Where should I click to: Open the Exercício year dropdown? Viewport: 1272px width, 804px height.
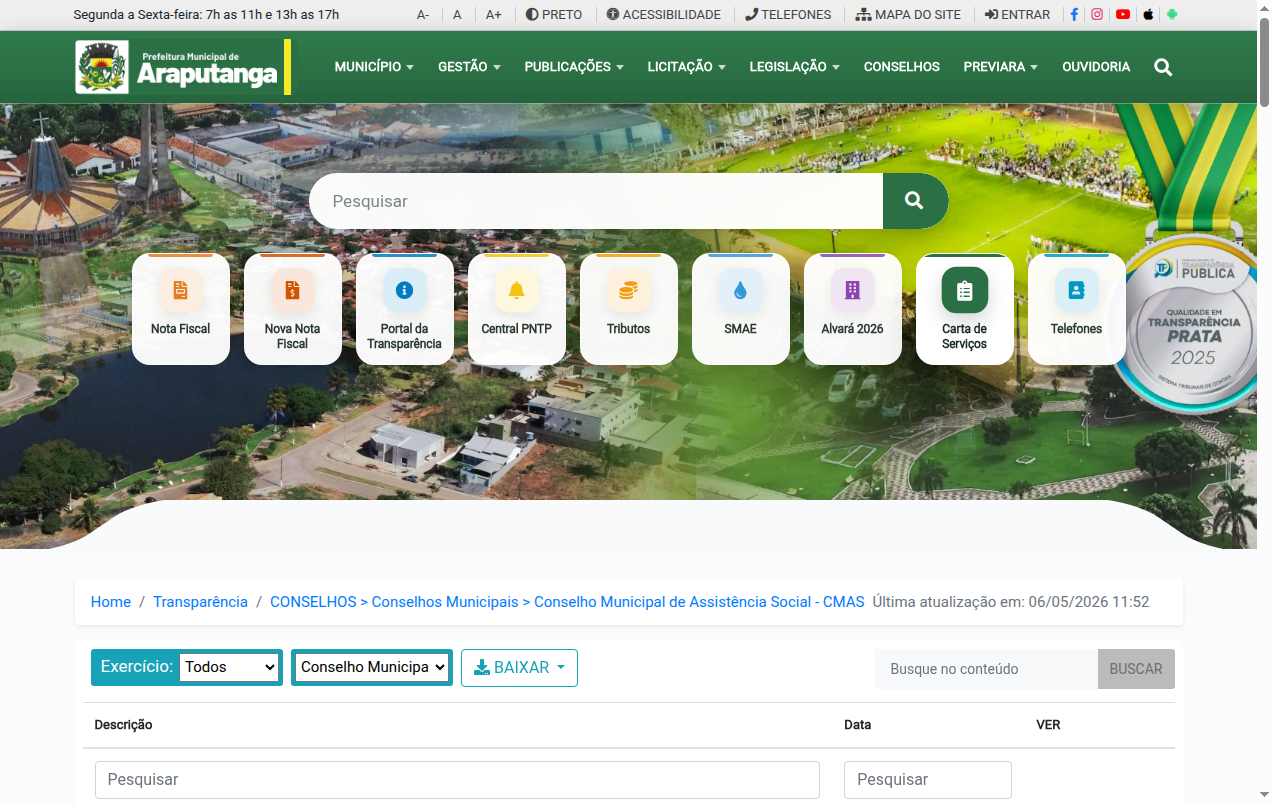(230, 667)
